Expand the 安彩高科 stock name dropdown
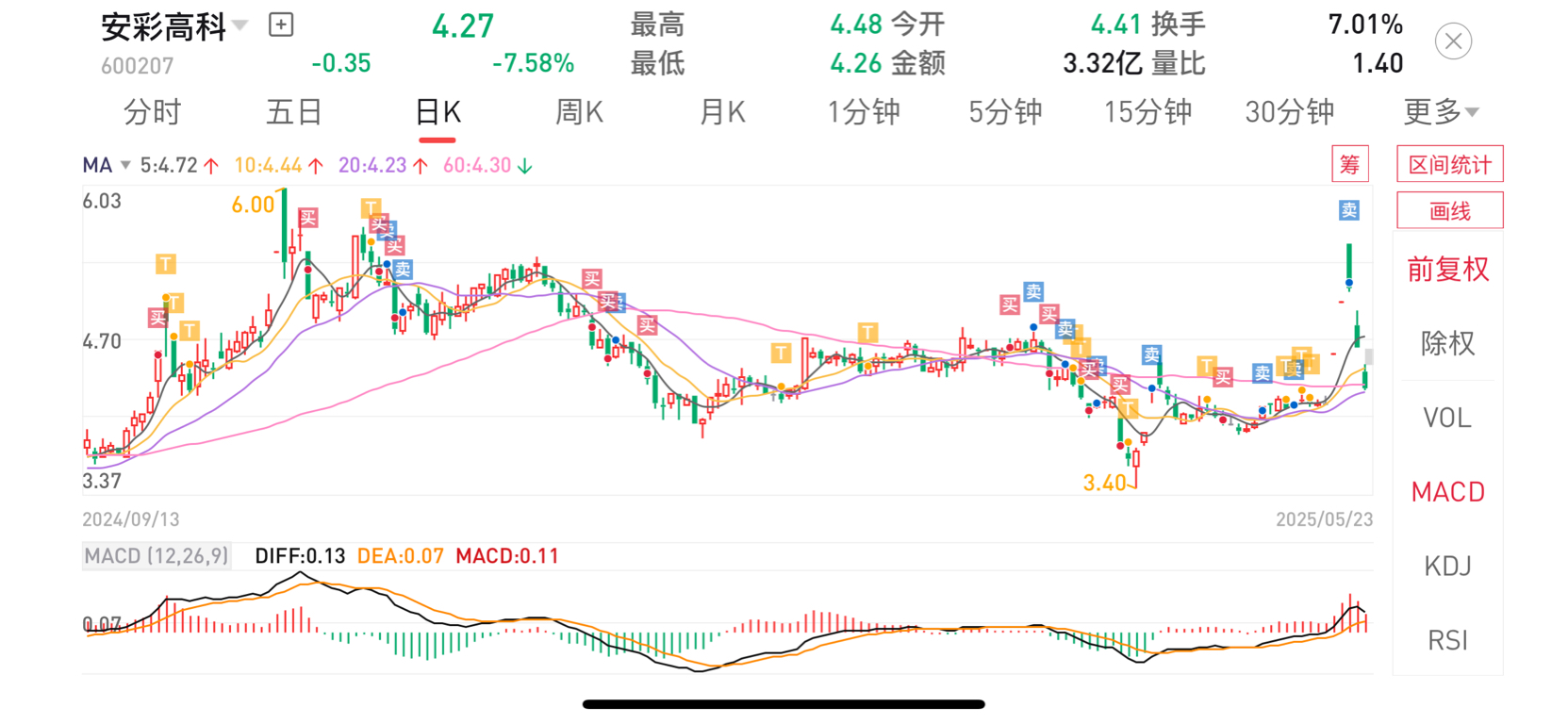The width and height of the screenshot is (1568, 724). [240, 25]
